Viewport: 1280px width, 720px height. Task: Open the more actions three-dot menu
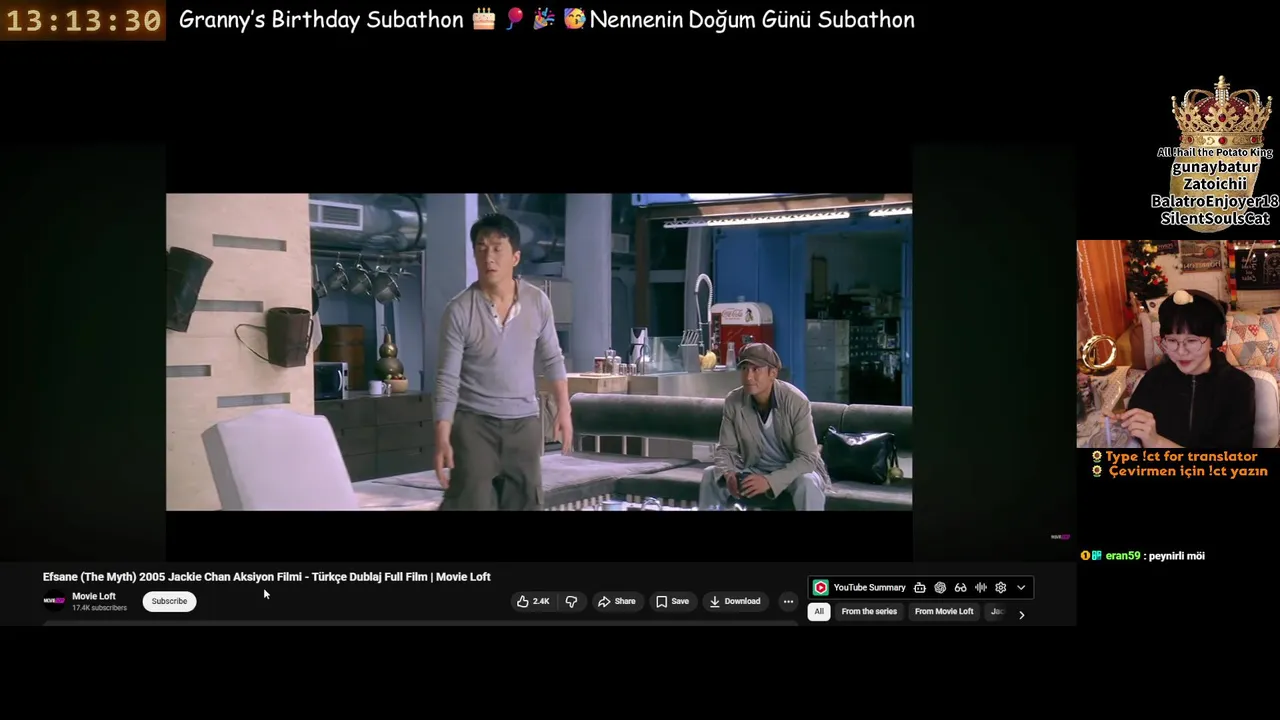pos(788,601)
